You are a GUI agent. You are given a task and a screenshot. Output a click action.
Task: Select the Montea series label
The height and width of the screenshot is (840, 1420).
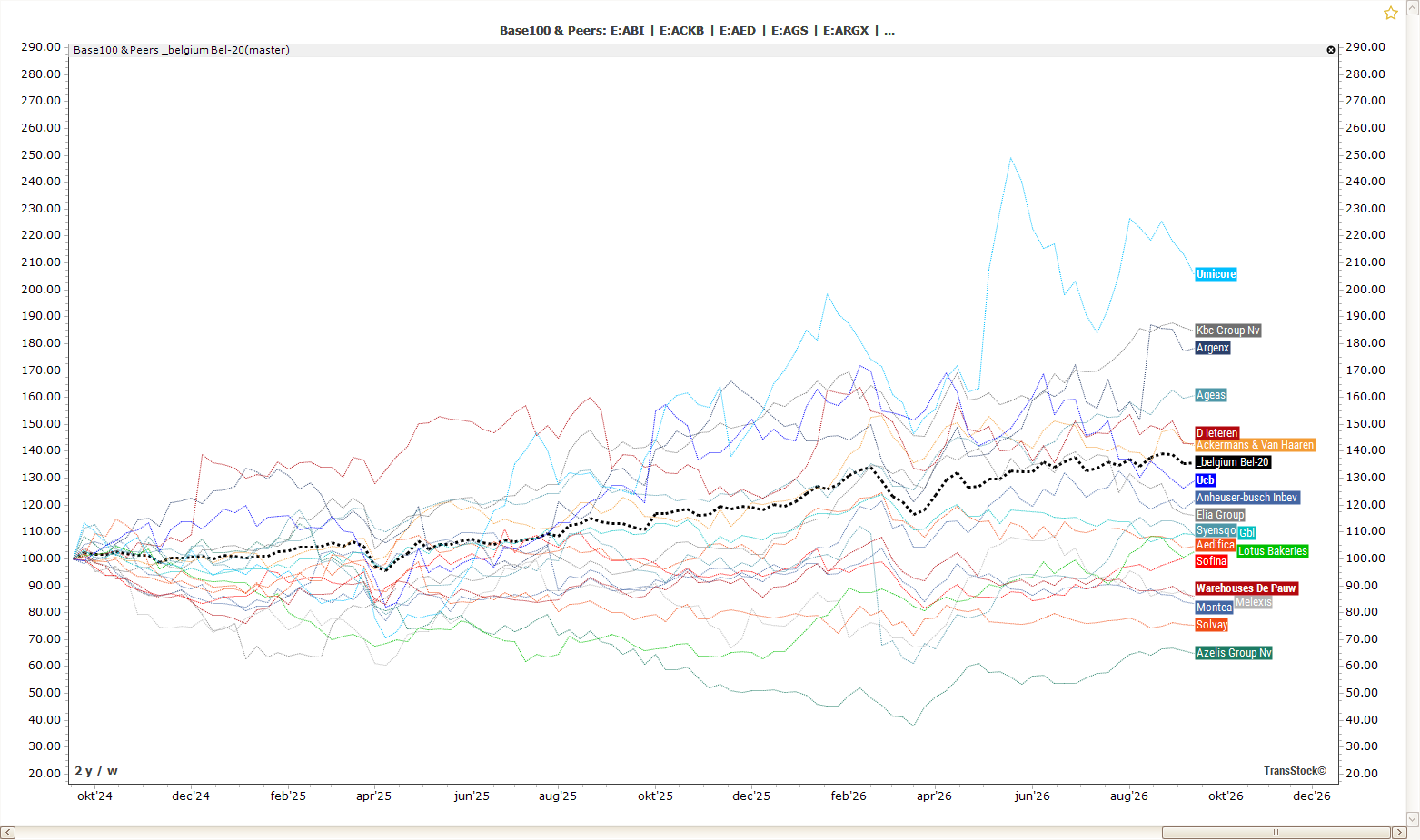tap(1215, 608)
